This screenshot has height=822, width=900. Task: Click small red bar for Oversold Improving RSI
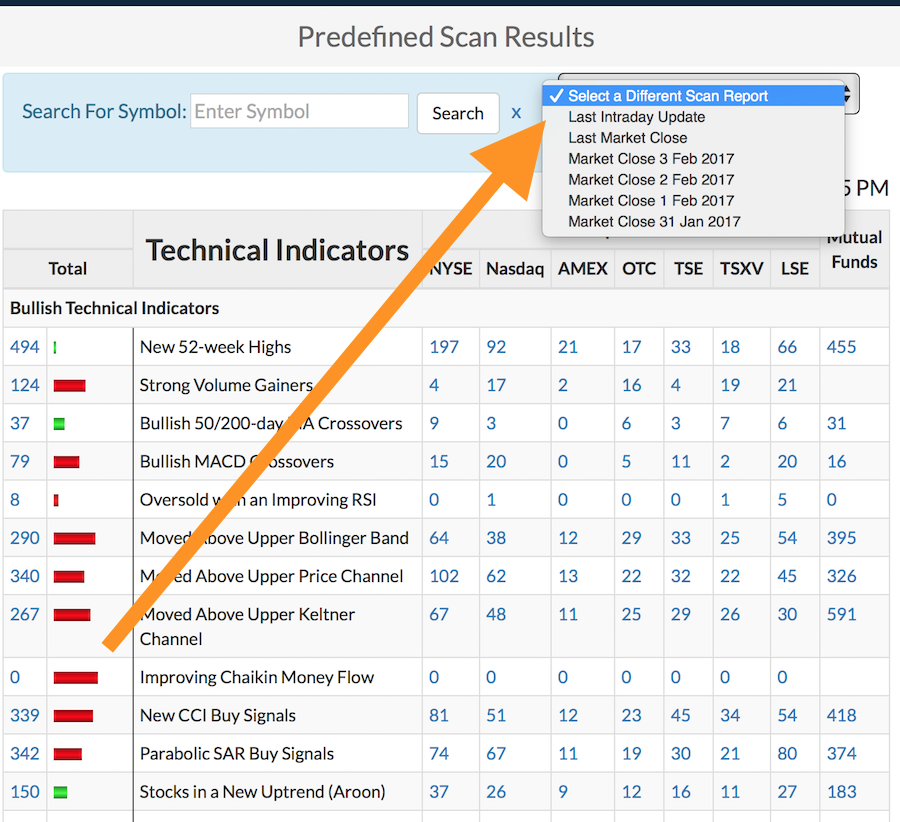[56, 500]
